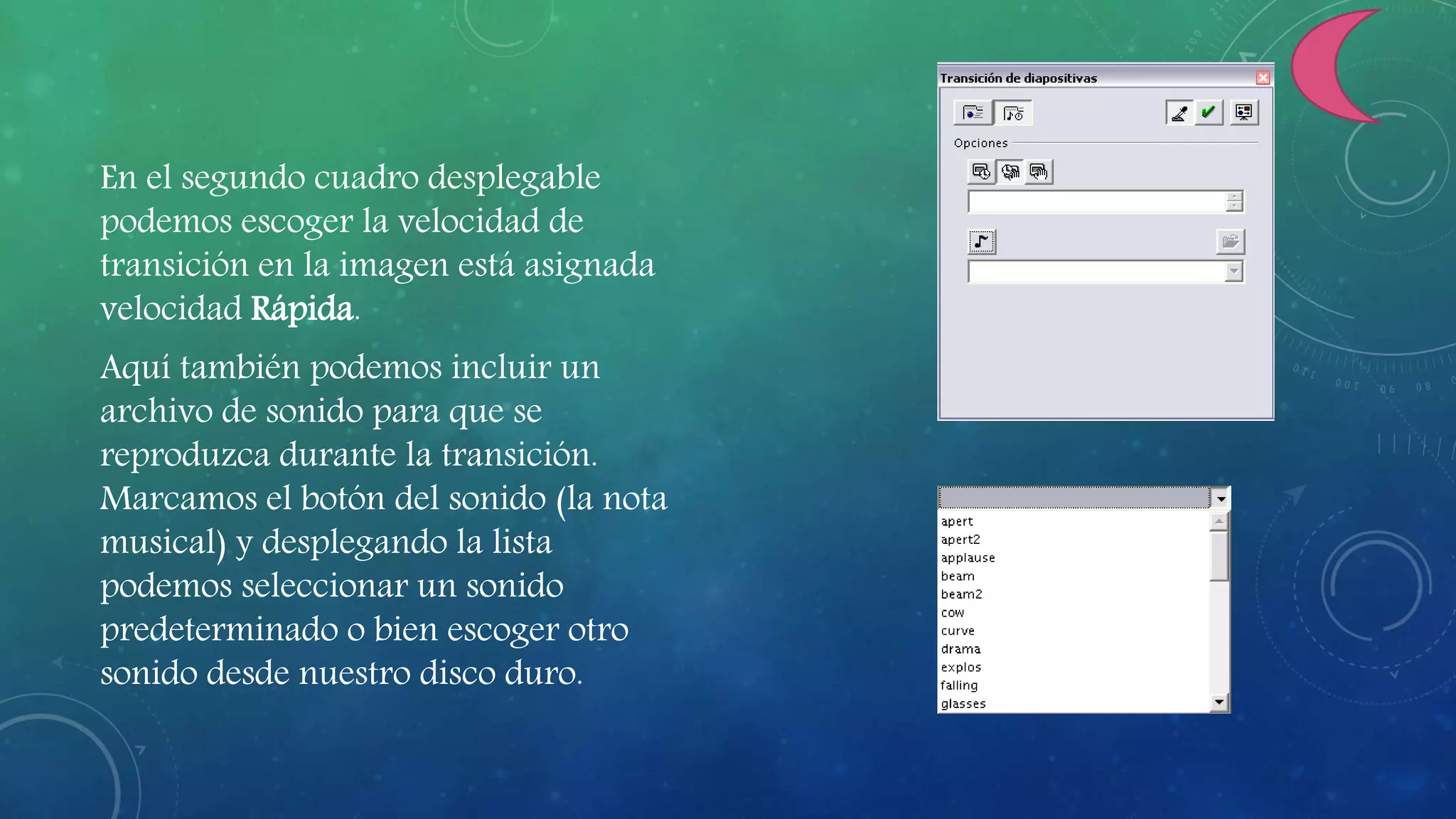Select the manual hand-click transition icon
This screenshot has height=819, width=1456.
(x=1039, y=171)
